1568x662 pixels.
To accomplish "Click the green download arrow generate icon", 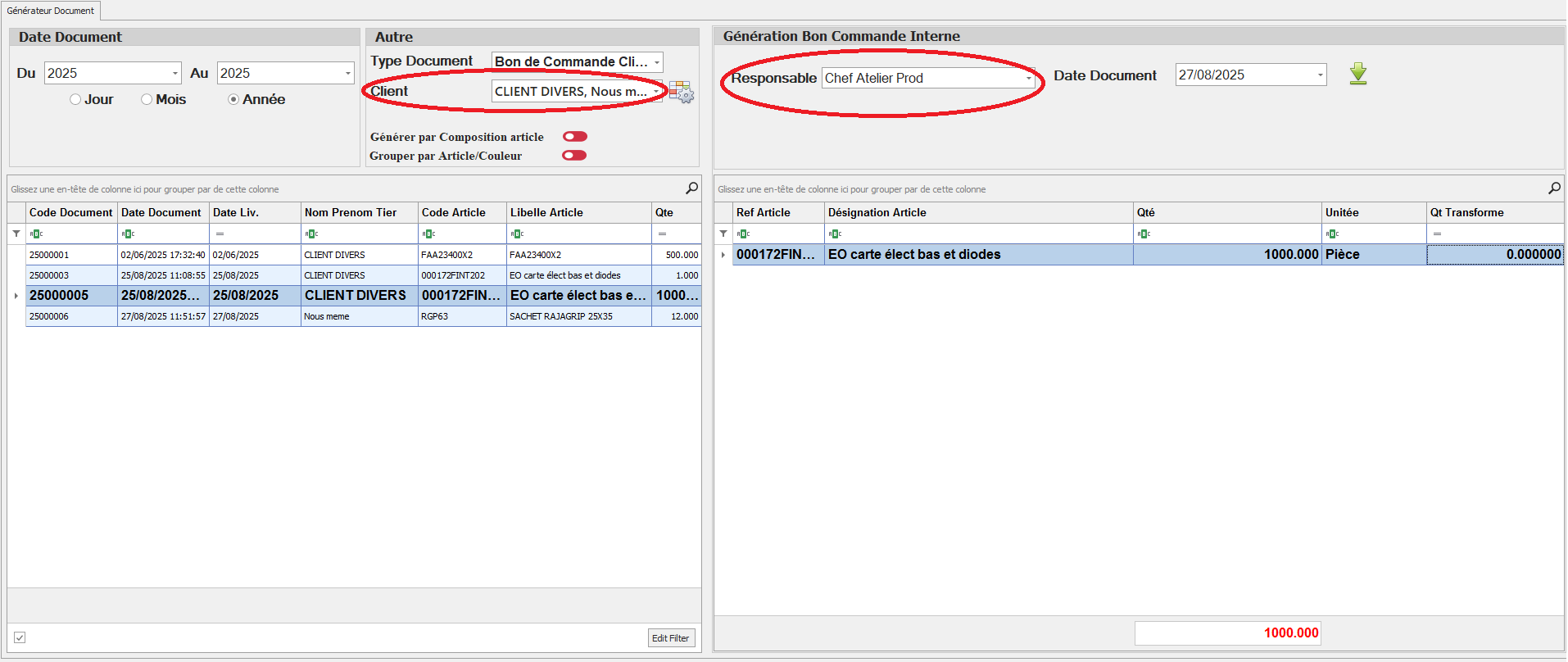I will tap(1357, 74).
